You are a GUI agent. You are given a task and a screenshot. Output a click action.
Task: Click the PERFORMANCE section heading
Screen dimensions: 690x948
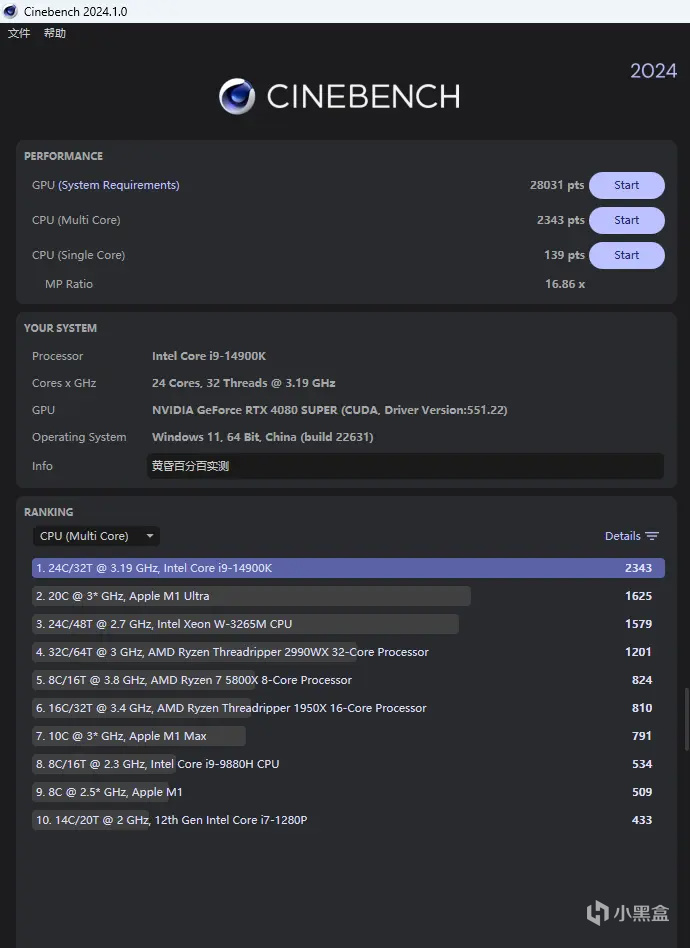(x=63, y=156)
